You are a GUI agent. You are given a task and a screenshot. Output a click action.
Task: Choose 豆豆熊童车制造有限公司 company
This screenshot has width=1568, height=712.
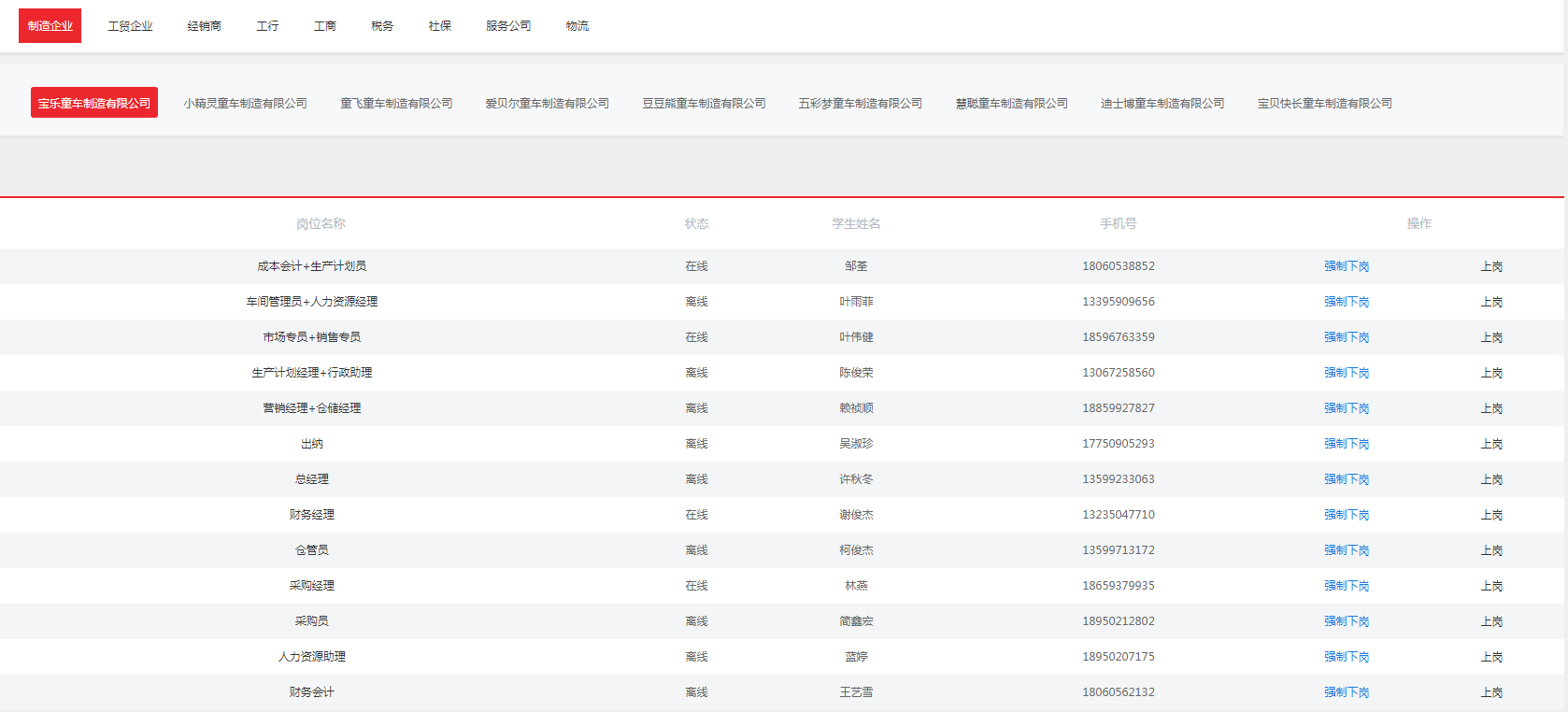[704, 103]
